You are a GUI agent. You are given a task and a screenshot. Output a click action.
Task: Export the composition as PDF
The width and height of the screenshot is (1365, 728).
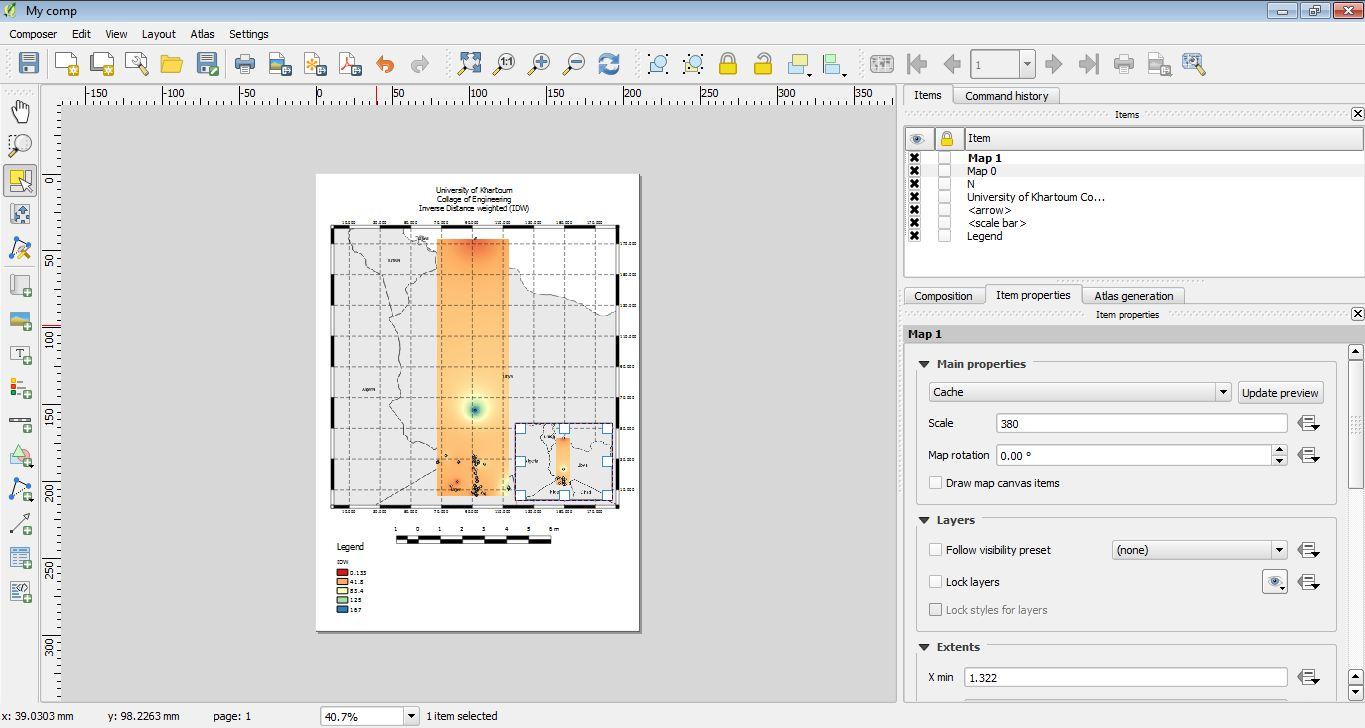pyautogui.click(x=350, y=64)
